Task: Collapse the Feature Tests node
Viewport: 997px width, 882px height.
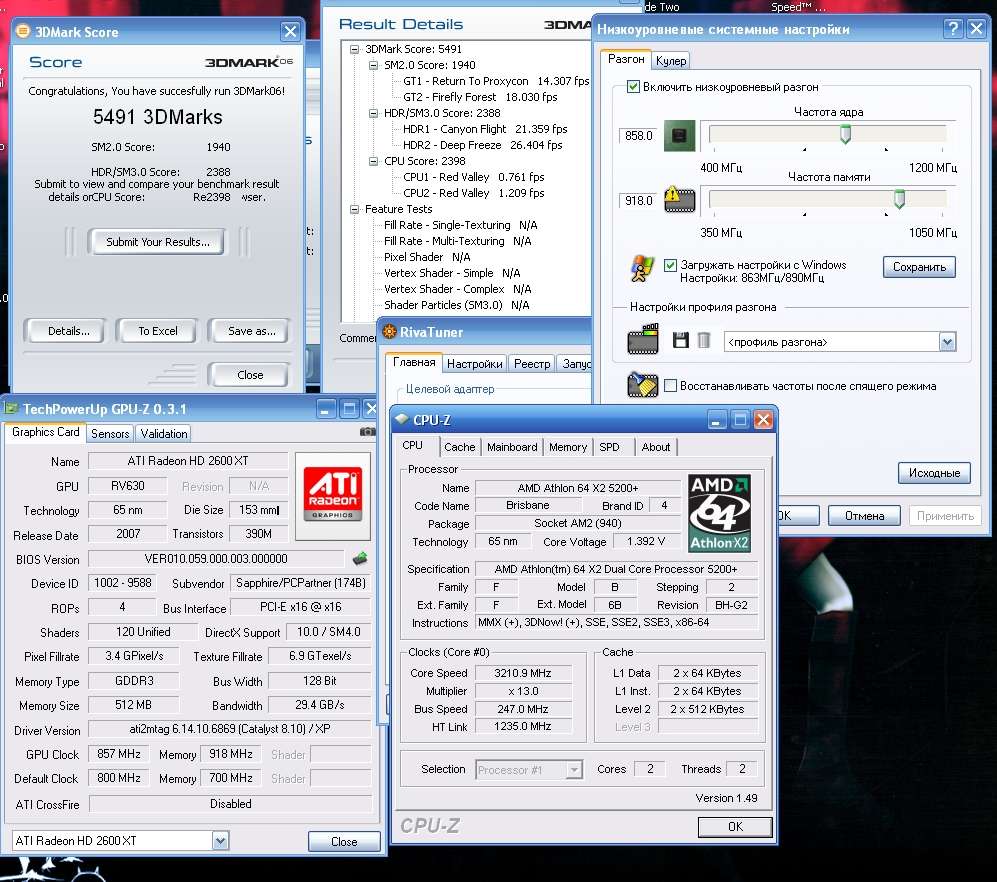Action: click(x=354, y=209)
